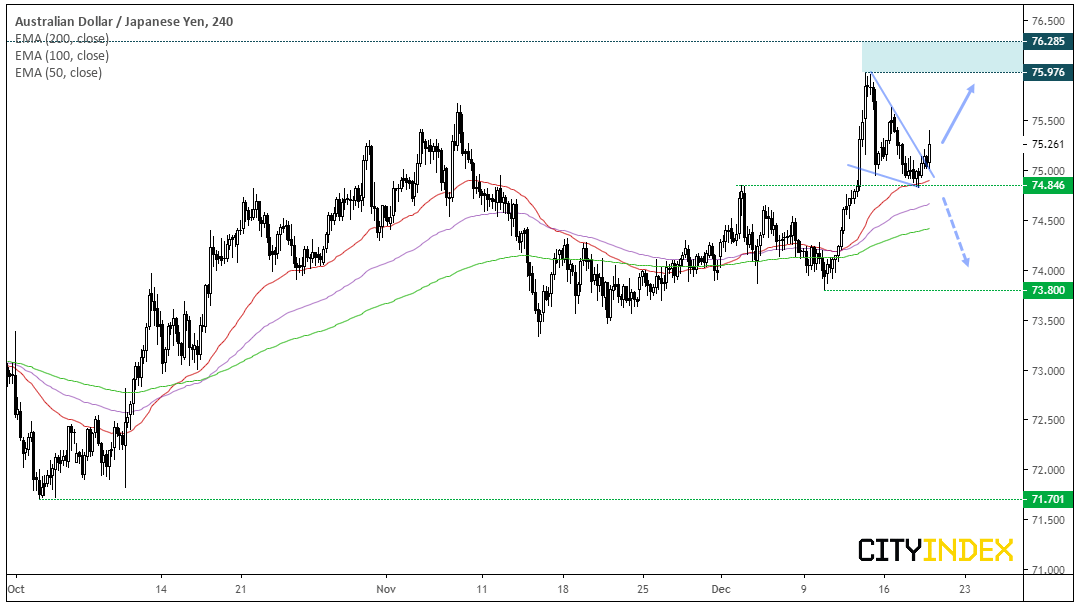Click the 71.701 green price tag

click(1048, 499)
